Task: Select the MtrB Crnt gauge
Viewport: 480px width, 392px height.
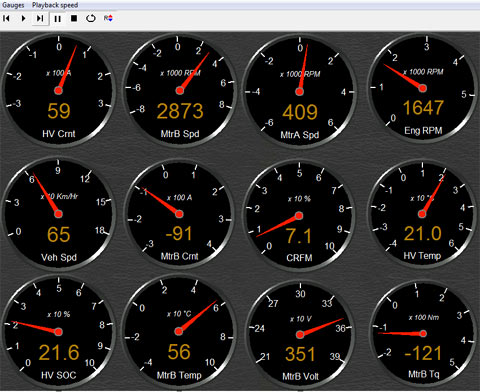Action: point(179,214)
